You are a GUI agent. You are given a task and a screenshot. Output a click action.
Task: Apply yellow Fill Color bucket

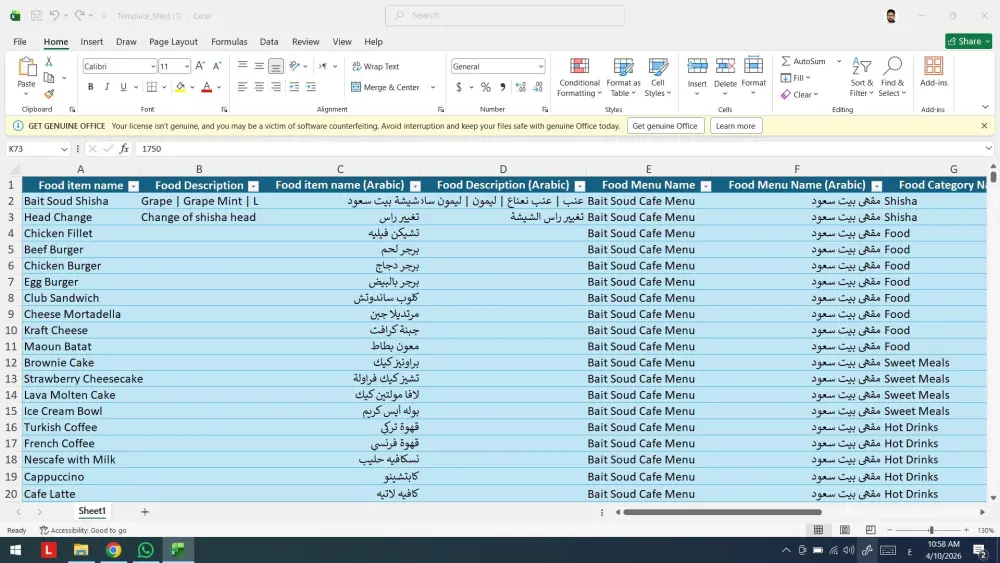click(x=180, y=87)
